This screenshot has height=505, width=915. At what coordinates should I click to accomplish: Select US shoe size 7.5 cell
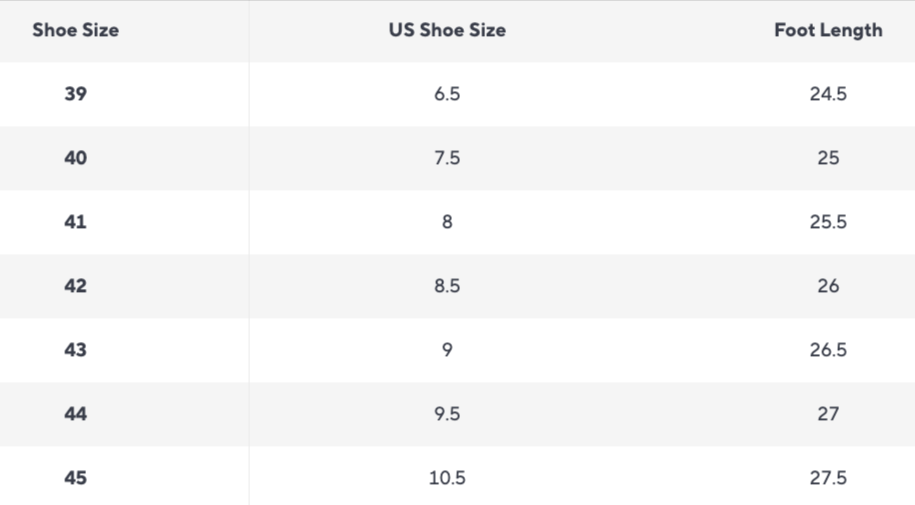click(x=447, y=158)
